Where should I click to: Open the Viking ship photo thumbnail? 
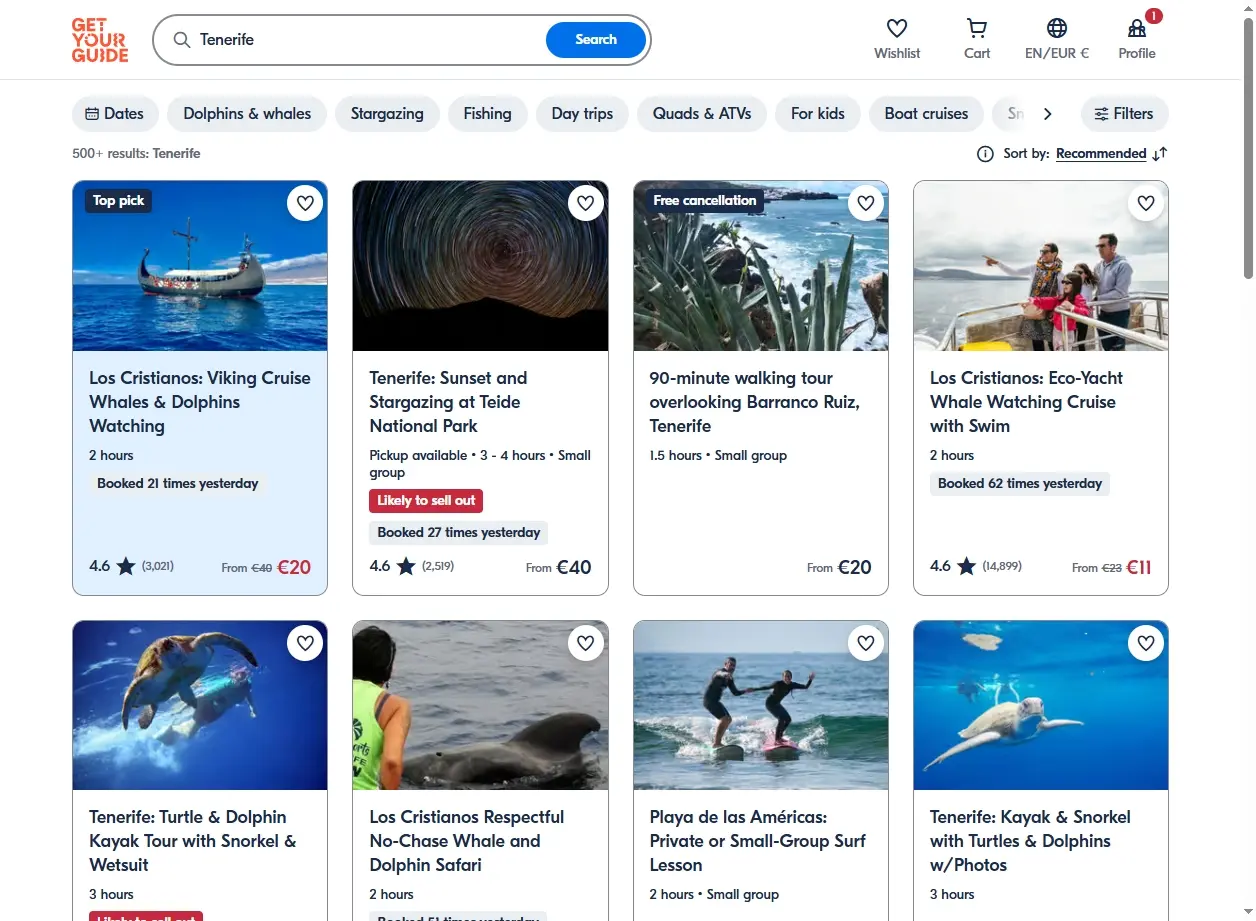200,266
